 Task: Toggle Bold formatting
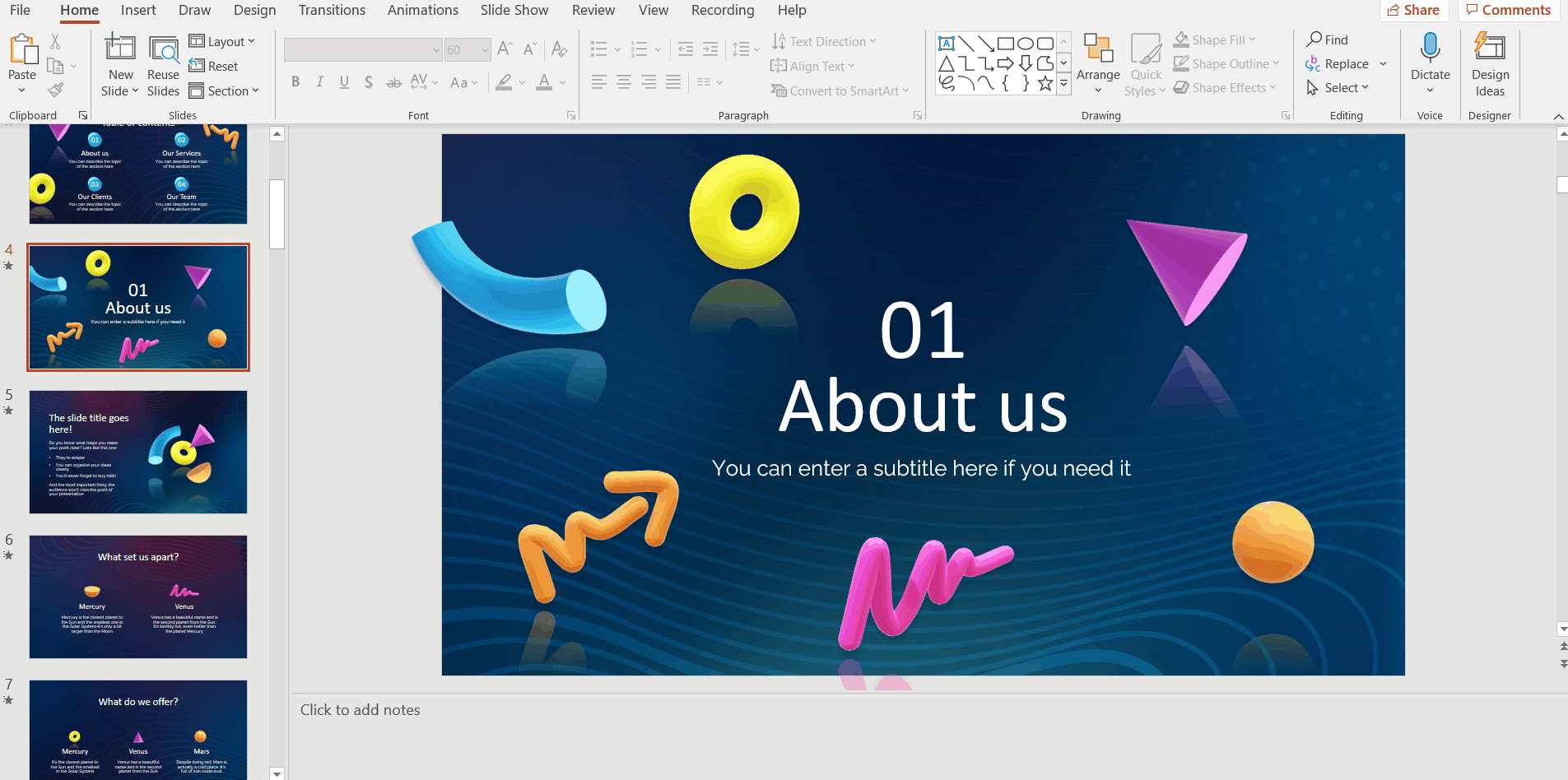(295, 81)
